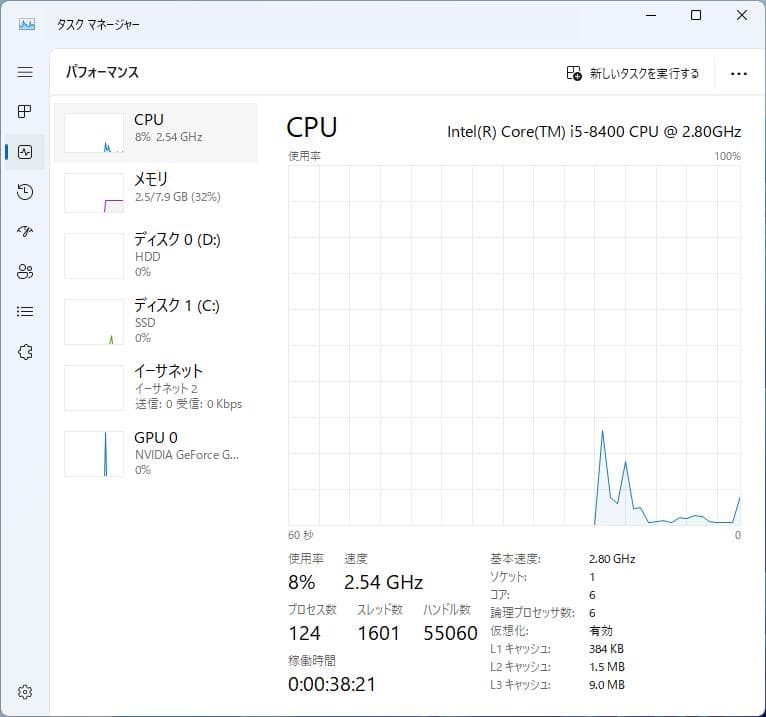Click the L1 キャッシュ value 384 KB
Screen dimensions: 766x717
(606, 649)
